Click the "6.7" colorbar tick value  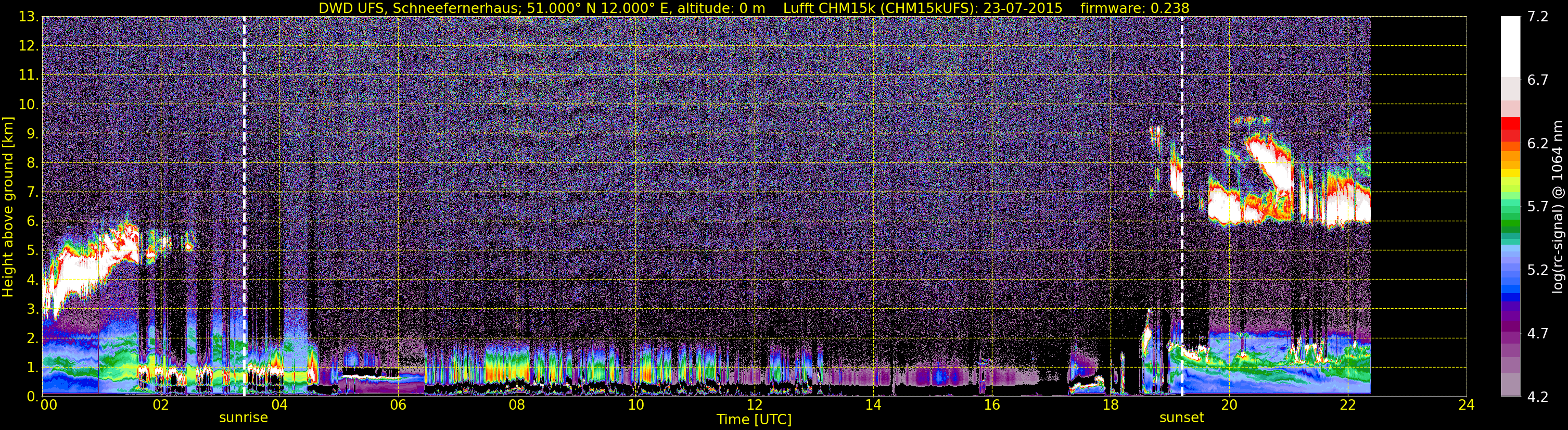(1538, 80)
